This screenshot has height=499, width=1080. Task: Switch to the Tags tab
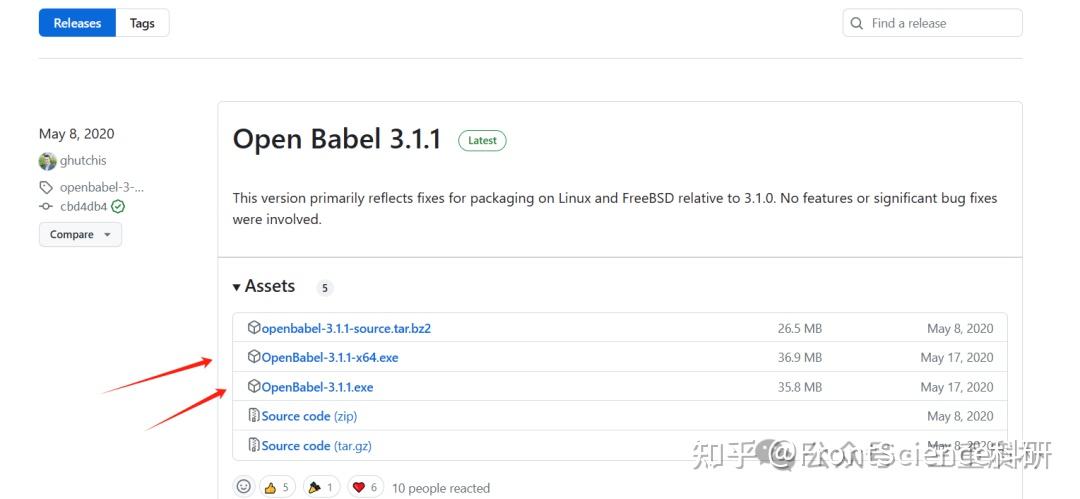click(x=142, y=23)
